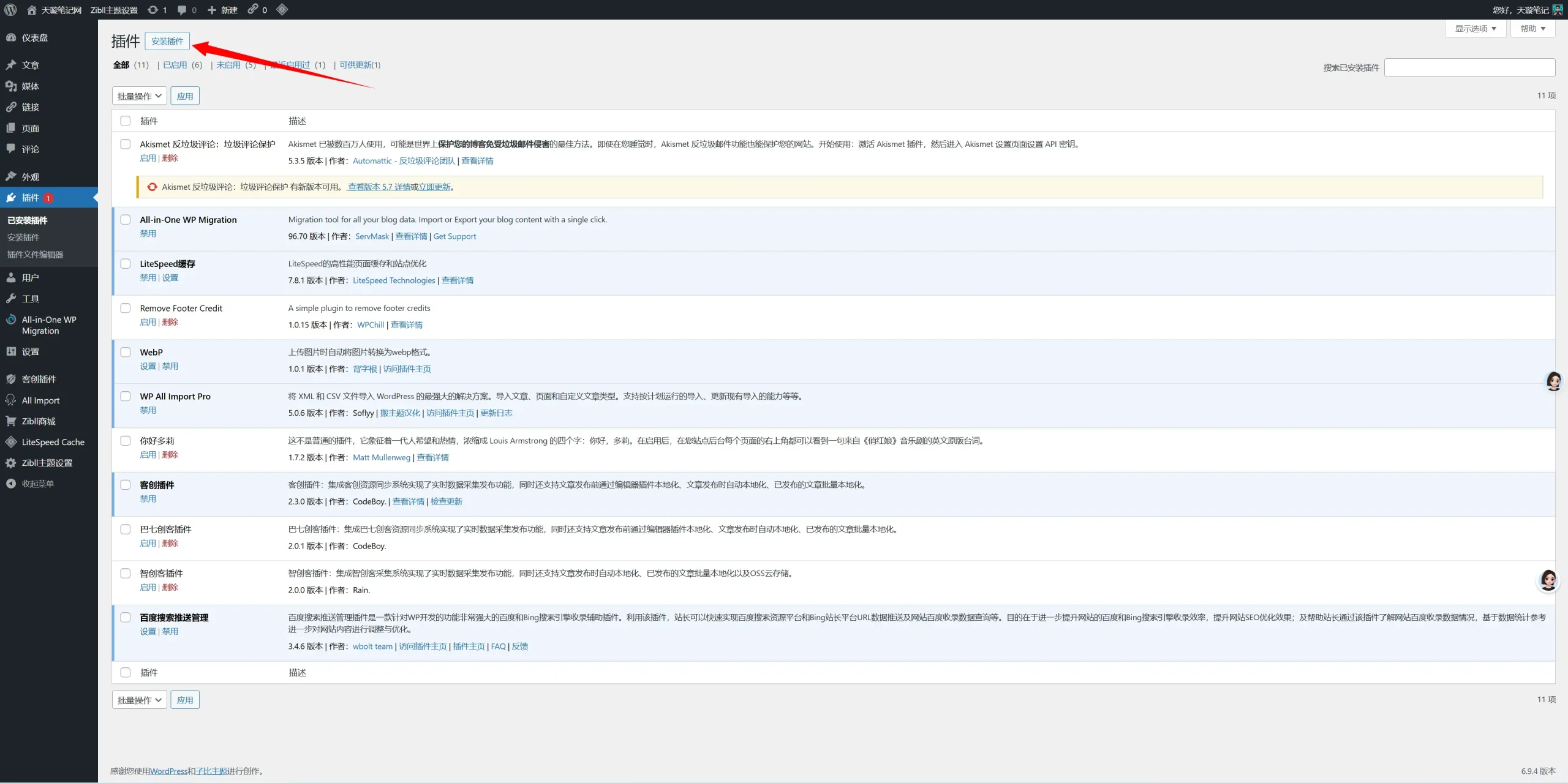
Task: Click 禁用 under WP All Import Pro
Action: point(148,410)
